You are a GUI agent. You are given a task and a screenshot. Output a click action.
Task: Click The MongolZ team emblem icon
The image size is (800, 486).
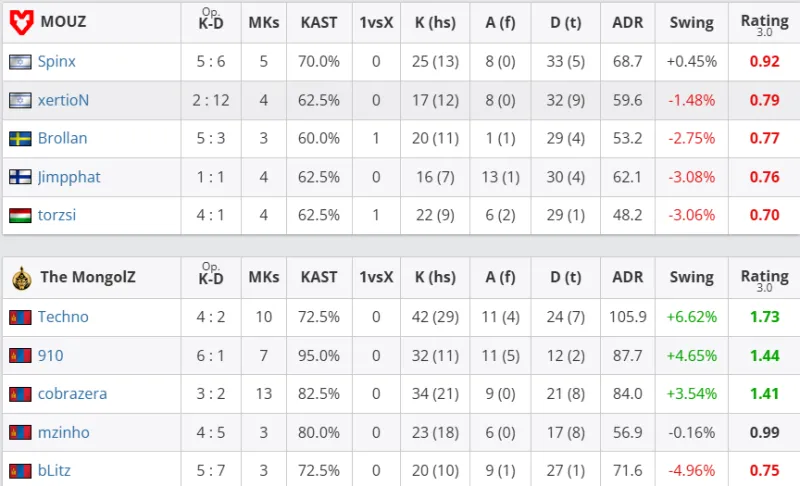pos(22,278)
